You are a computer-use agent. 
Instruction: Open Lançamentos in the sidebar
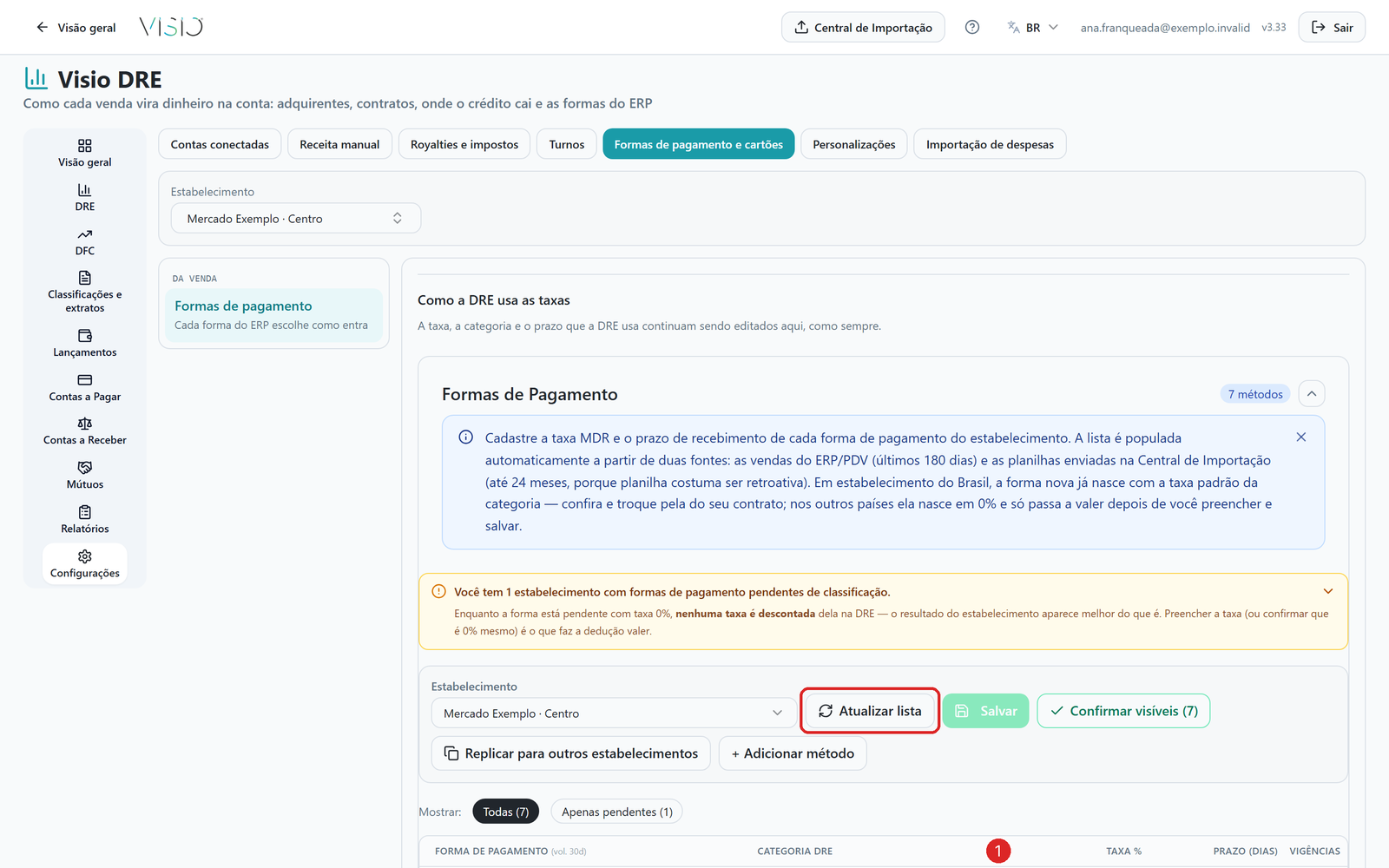point(85,343)
